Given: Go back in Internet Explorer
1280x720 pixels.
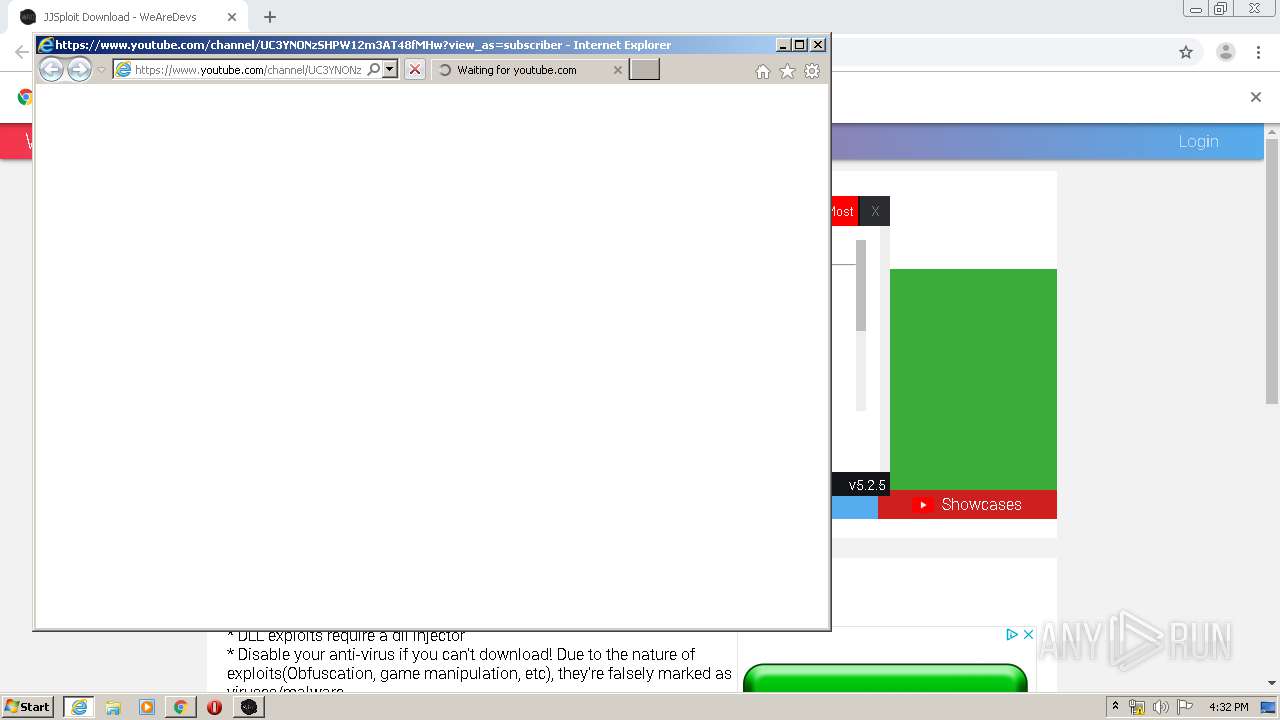Looking at the screenshot, I should (51, 69).
